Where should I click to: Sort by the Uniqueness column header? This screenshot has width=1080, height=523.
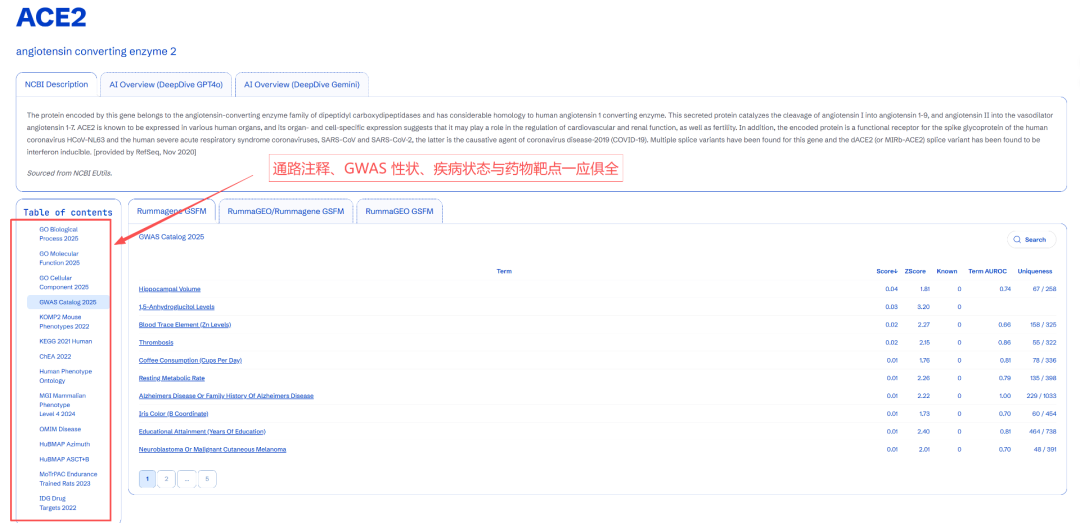pyautogui.click(x=1035, y=271)
